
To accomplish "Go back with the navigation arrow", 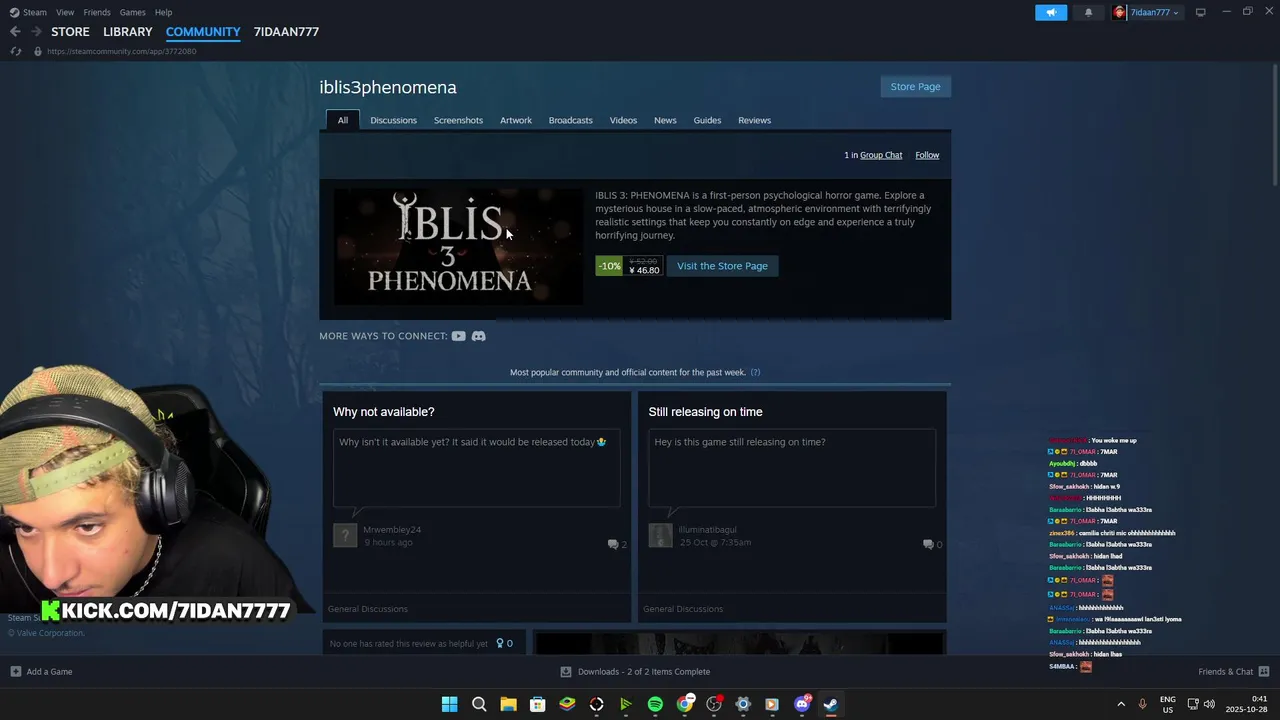I will click(15, 32).
